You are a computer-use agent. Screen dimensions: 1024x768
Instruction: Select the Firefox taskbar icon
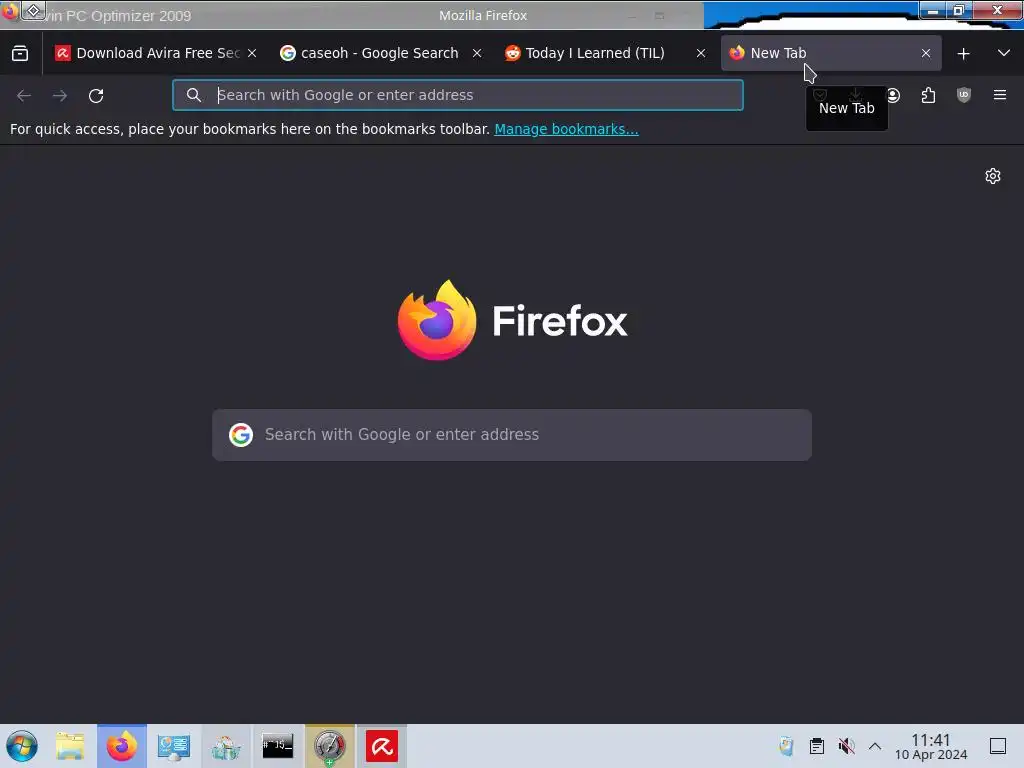click(121, 746)
